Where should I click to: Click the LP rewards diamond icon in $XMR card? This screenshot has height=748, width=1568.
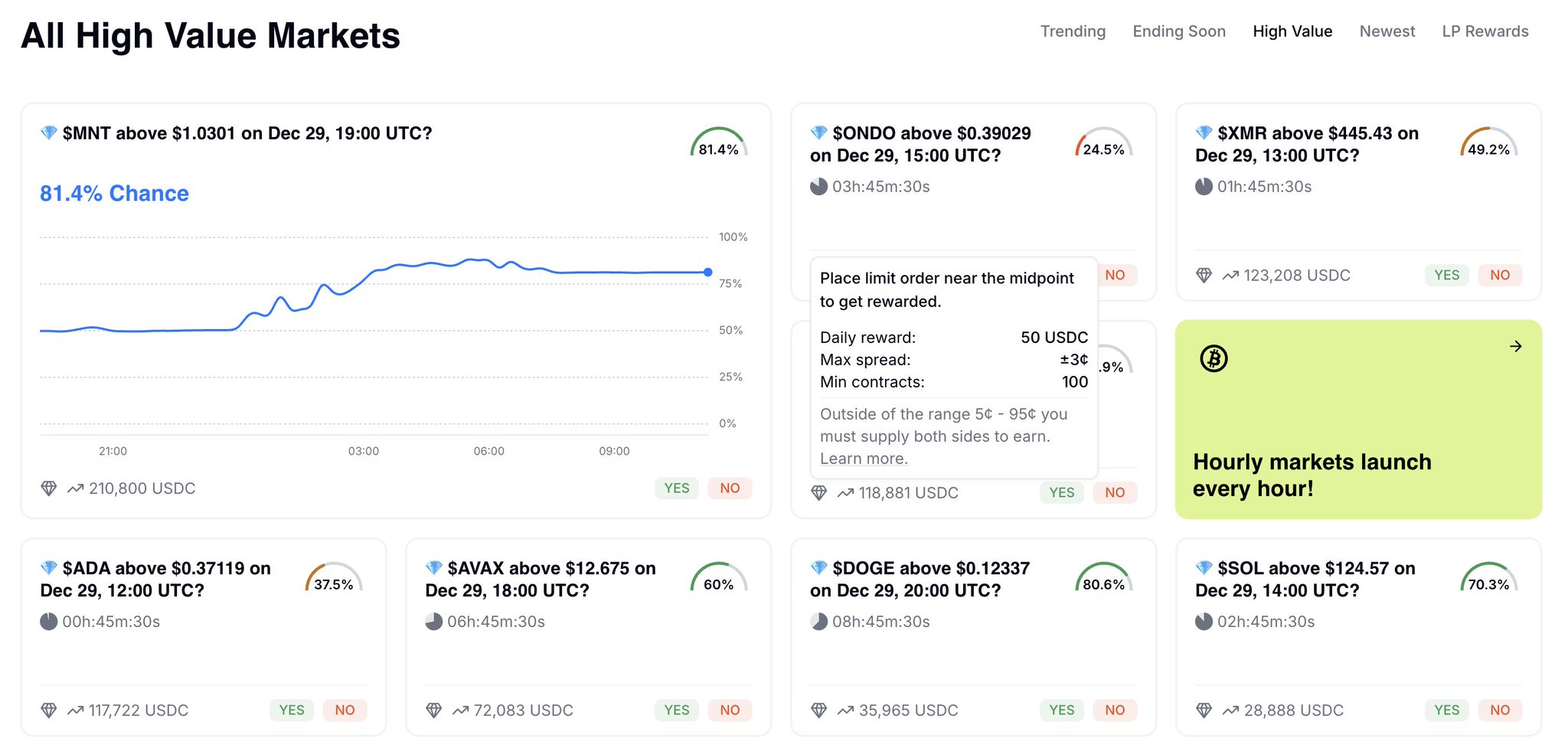(1204, 276)
